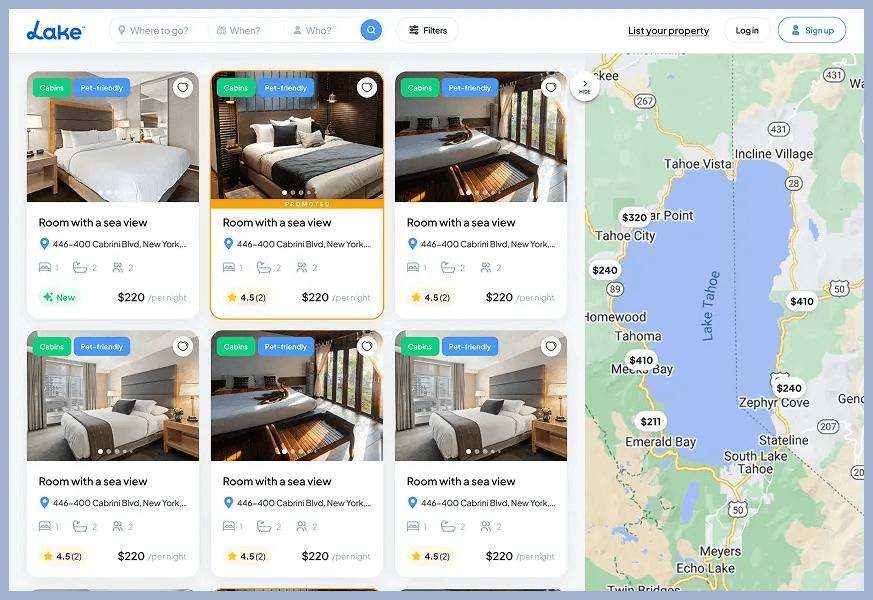Select the $211 map price marker
873x600 pixels.
tap(650, 421)
